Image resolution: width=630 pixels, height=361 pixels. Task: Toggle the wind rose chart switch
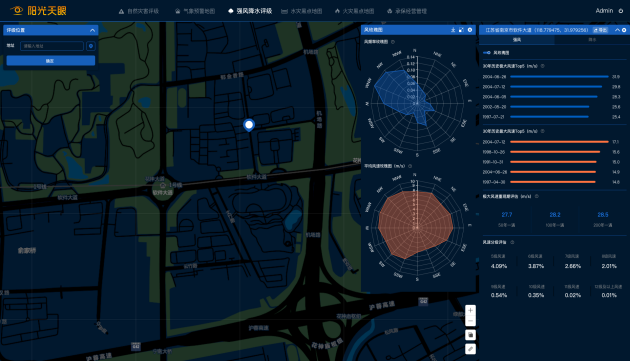tap(487, 53)
